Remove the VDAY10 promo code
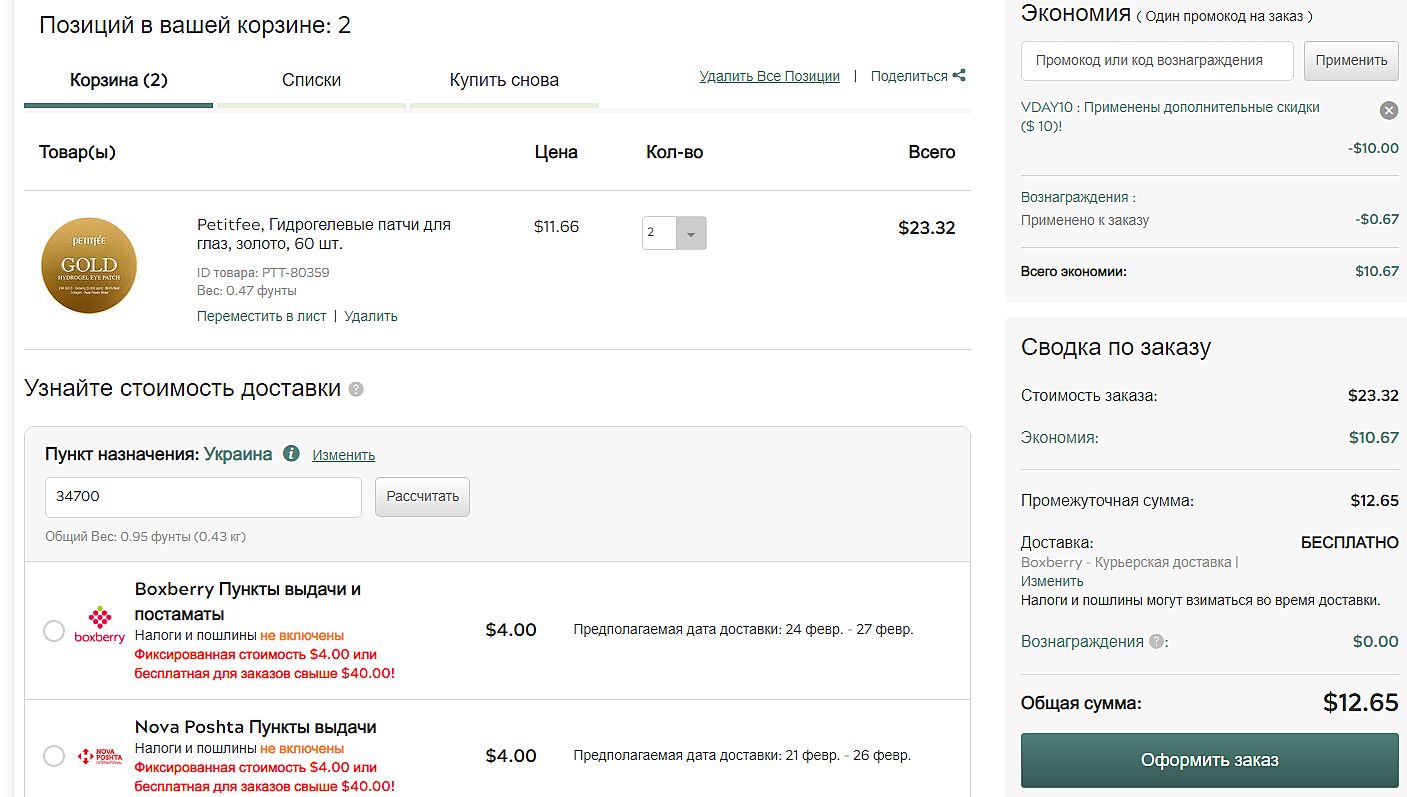 pos(1388,111)
